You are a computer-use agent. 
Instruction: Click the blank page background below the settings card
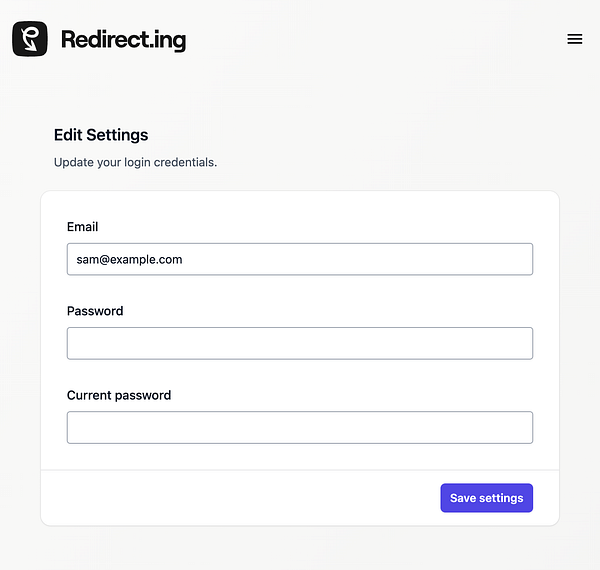(x=300, y=548)
